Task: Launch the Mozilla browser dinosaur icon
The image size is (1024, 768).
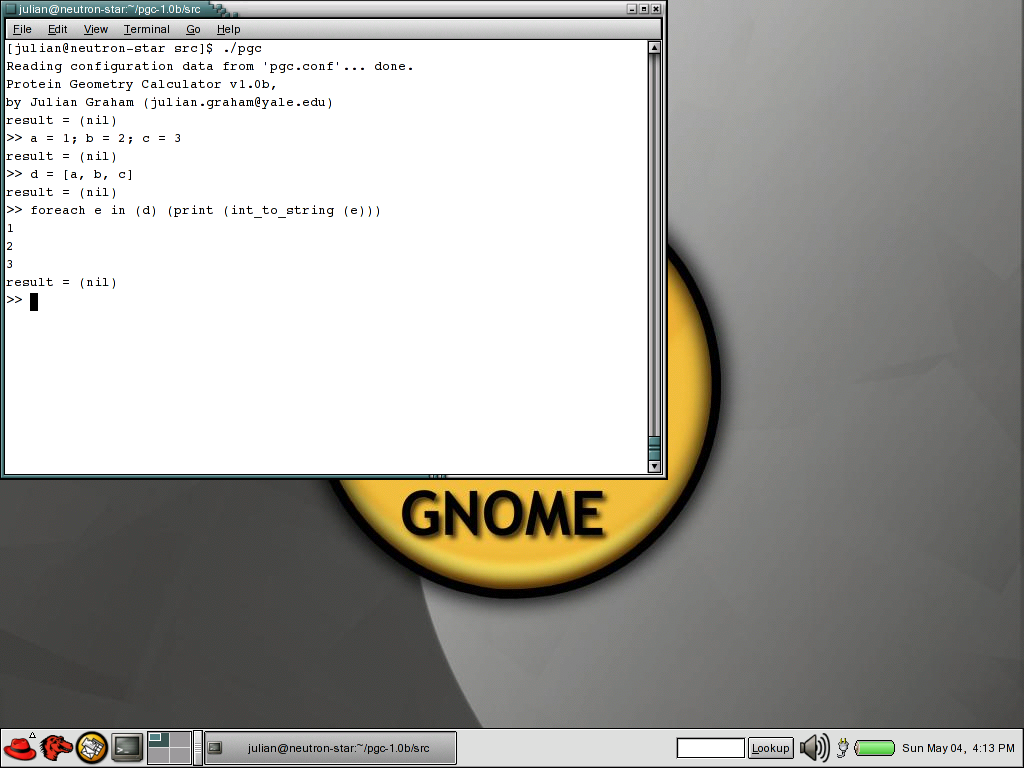Action: 56,748
